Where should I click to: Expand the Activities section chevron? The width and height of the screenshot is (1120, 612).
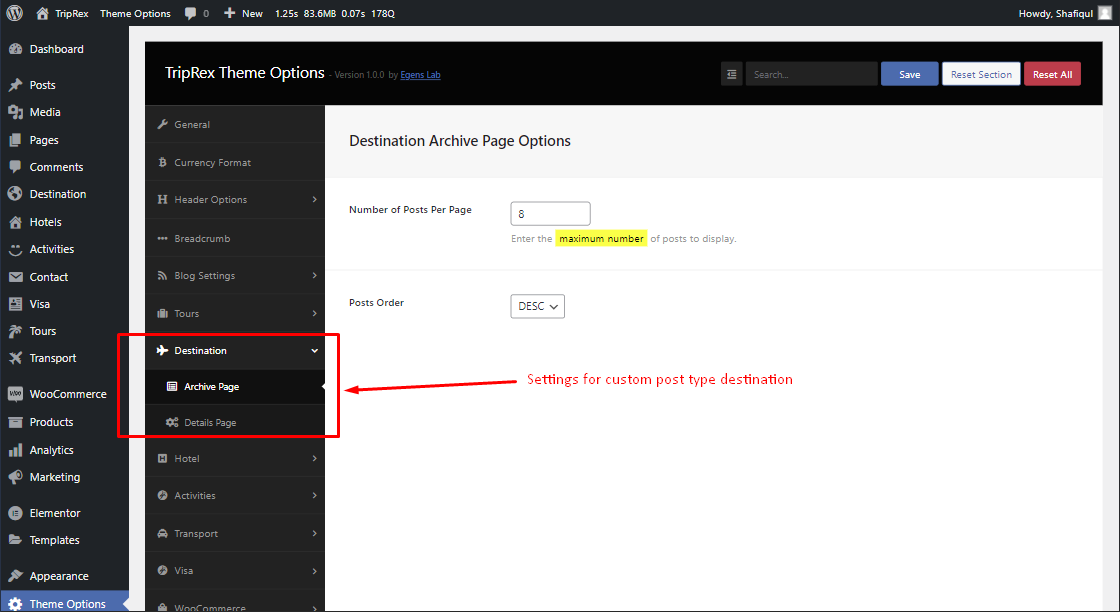coord(314,496)
